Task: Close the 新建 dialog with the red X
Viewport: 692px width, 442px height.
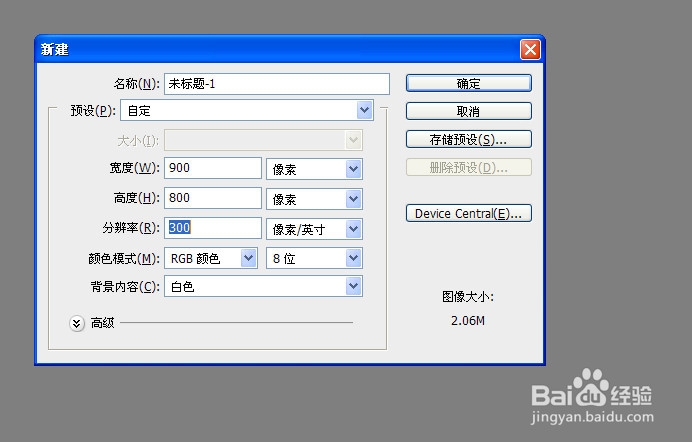Action: [x=530, y=49]
